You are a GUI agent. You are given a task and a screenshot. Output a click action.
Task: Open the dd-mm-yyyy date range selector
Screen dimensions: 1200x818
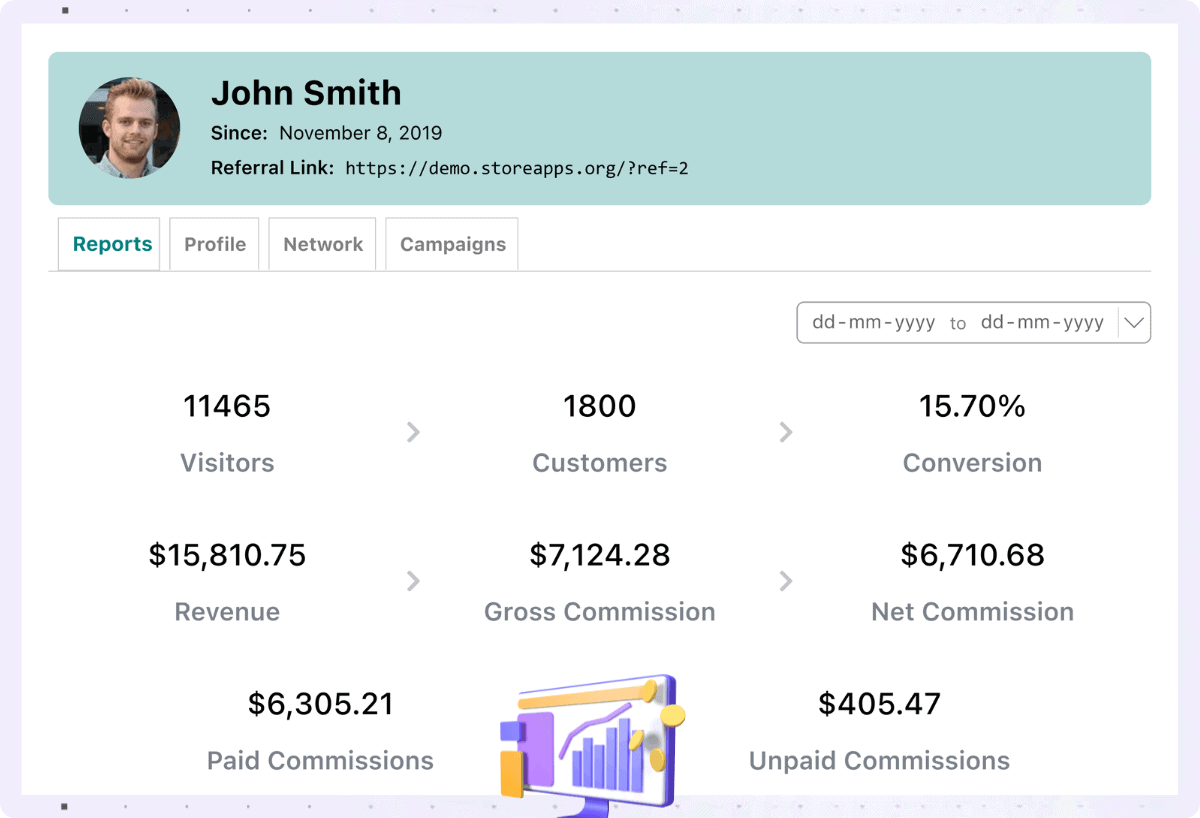[x=960, y=322]
